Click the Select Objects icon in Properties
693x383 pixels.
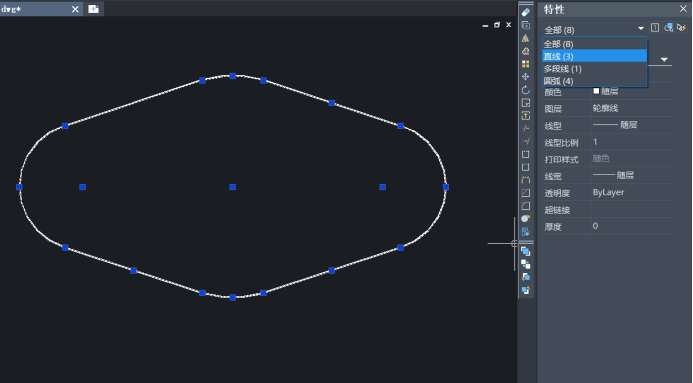[668, 28]
